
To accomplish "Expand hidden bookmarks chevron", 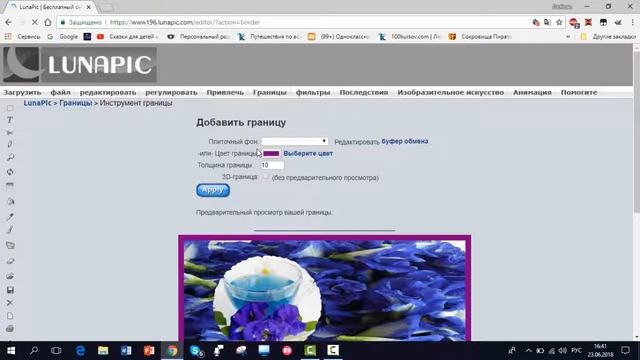I will point(568,37).
